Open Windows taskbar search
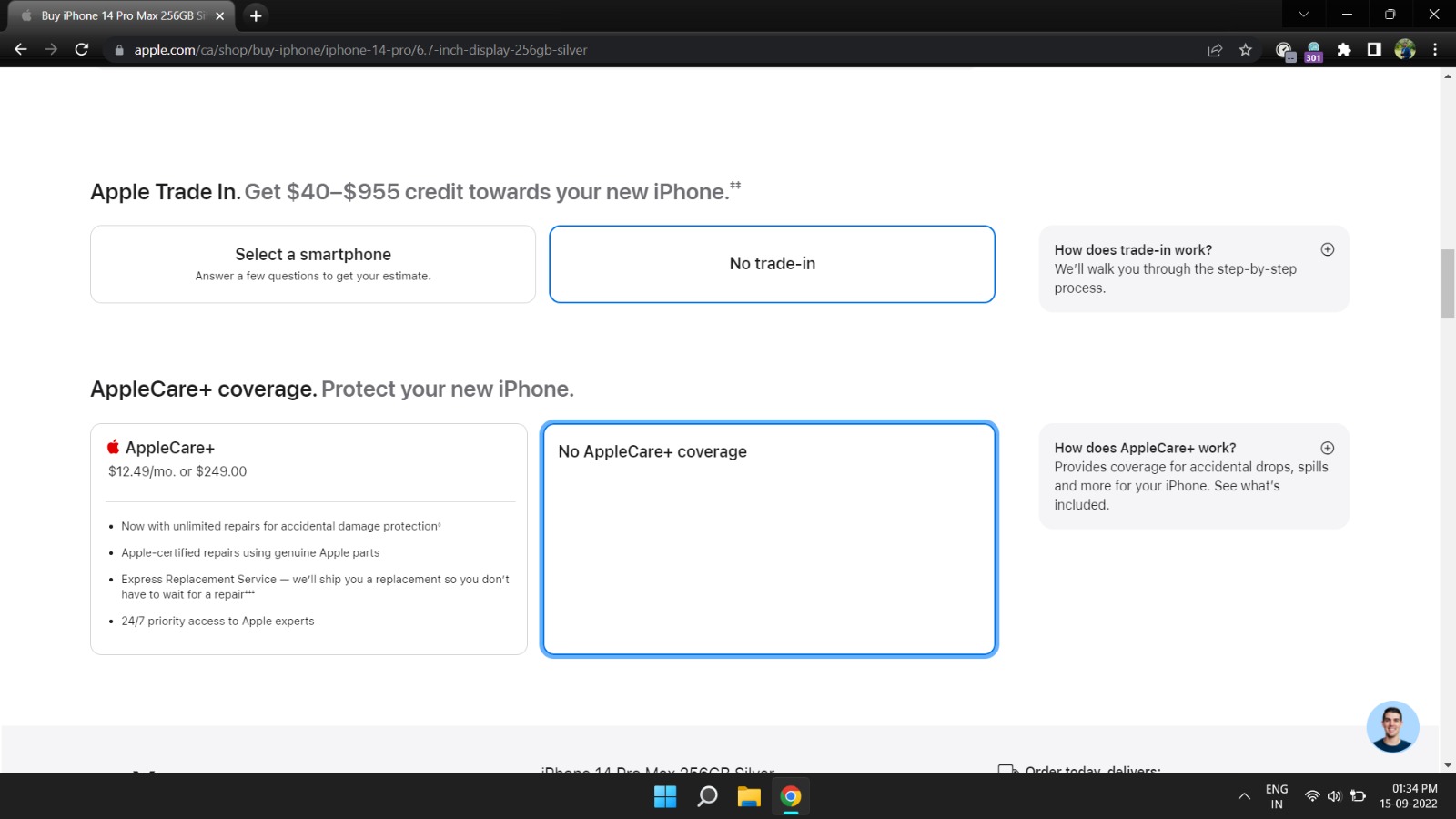 coord(707,796)
